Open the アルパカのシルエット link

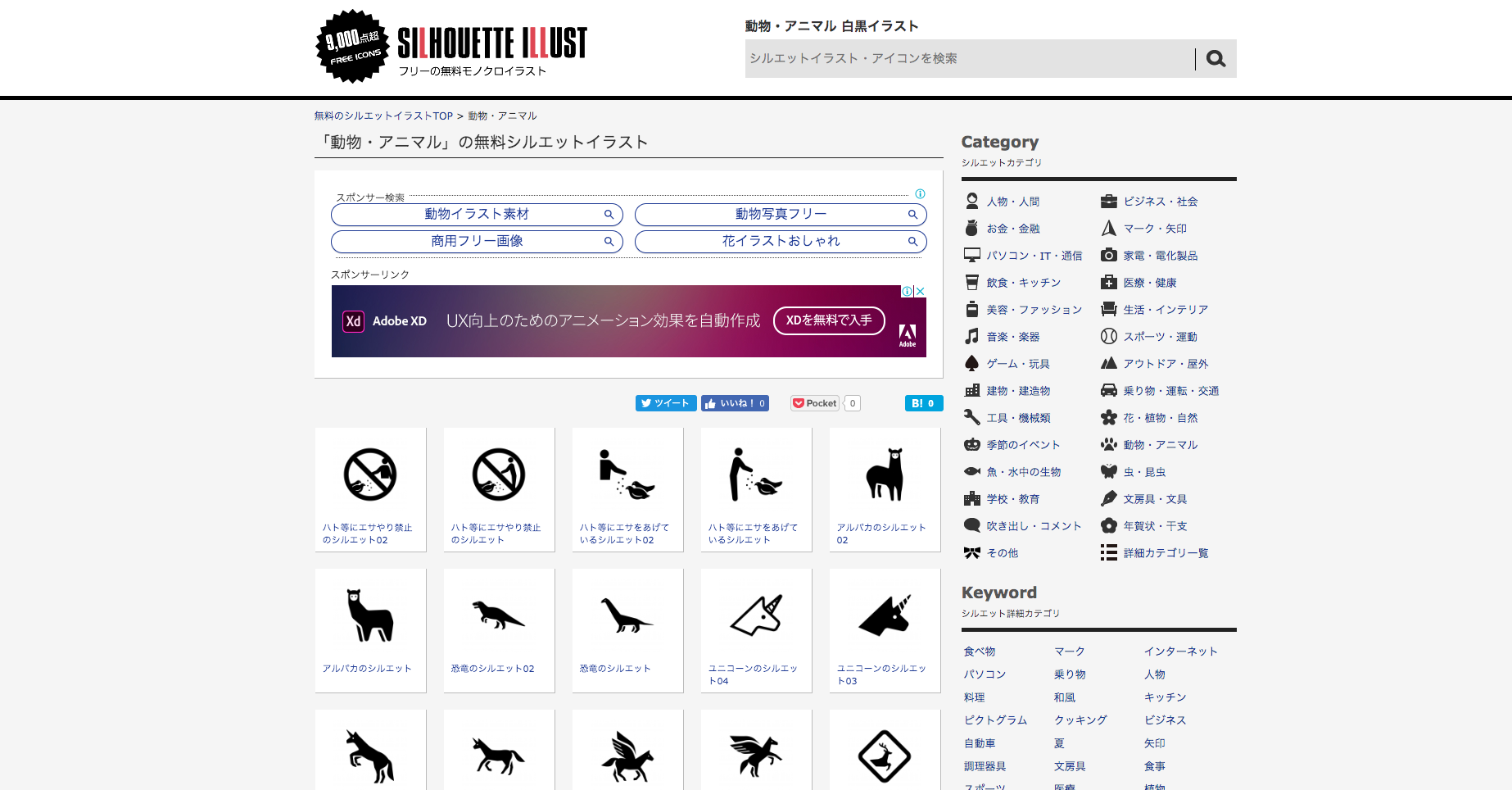pyautogui.click(x=367, y=669)
